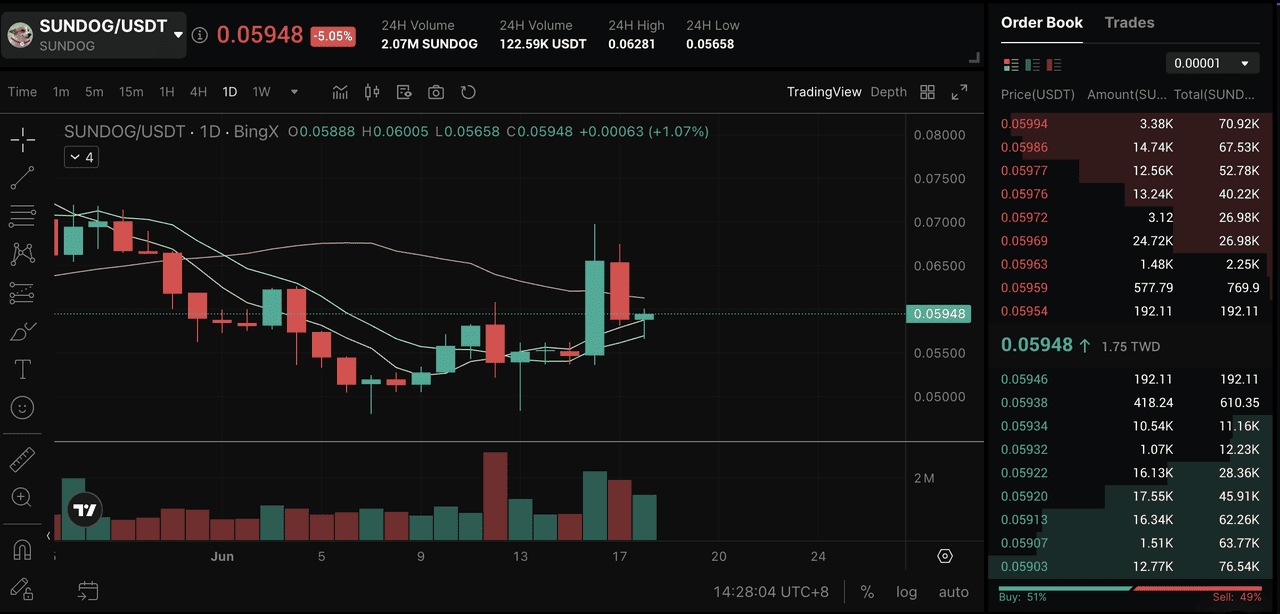Open the SUNDOG info circle icon
Screen dimensions: 1280x614
(x=200, y=35)
